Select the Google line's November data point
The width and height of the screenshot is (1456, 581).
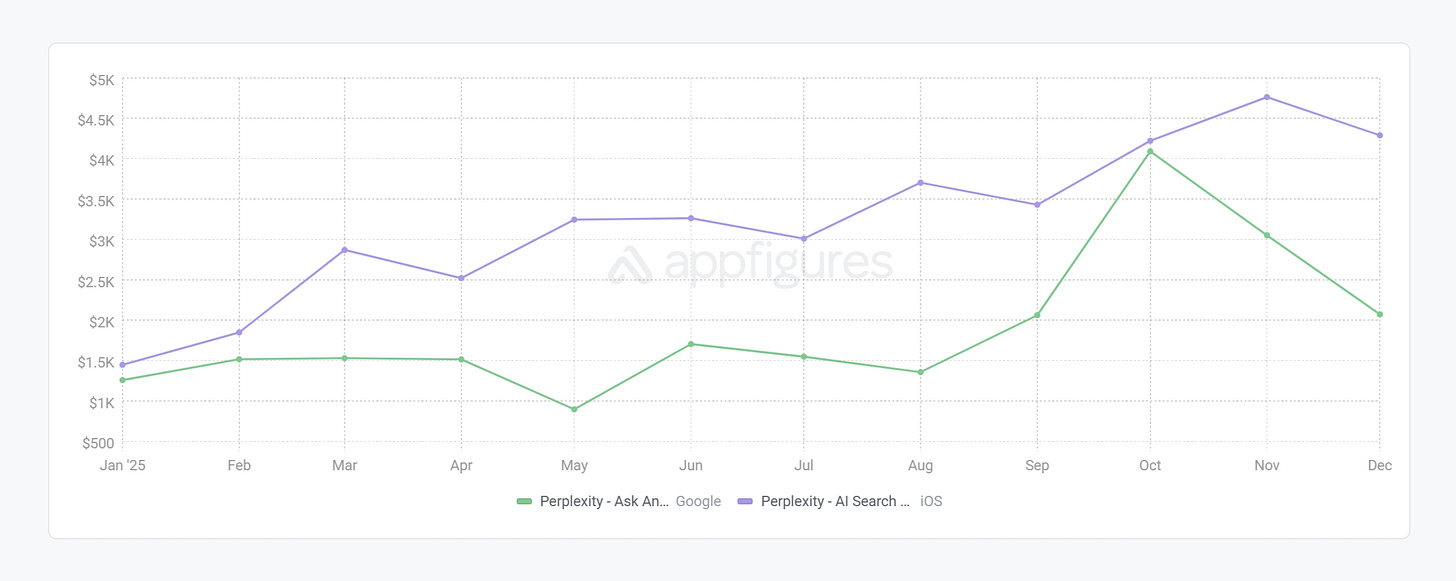tap(1267, 236)
